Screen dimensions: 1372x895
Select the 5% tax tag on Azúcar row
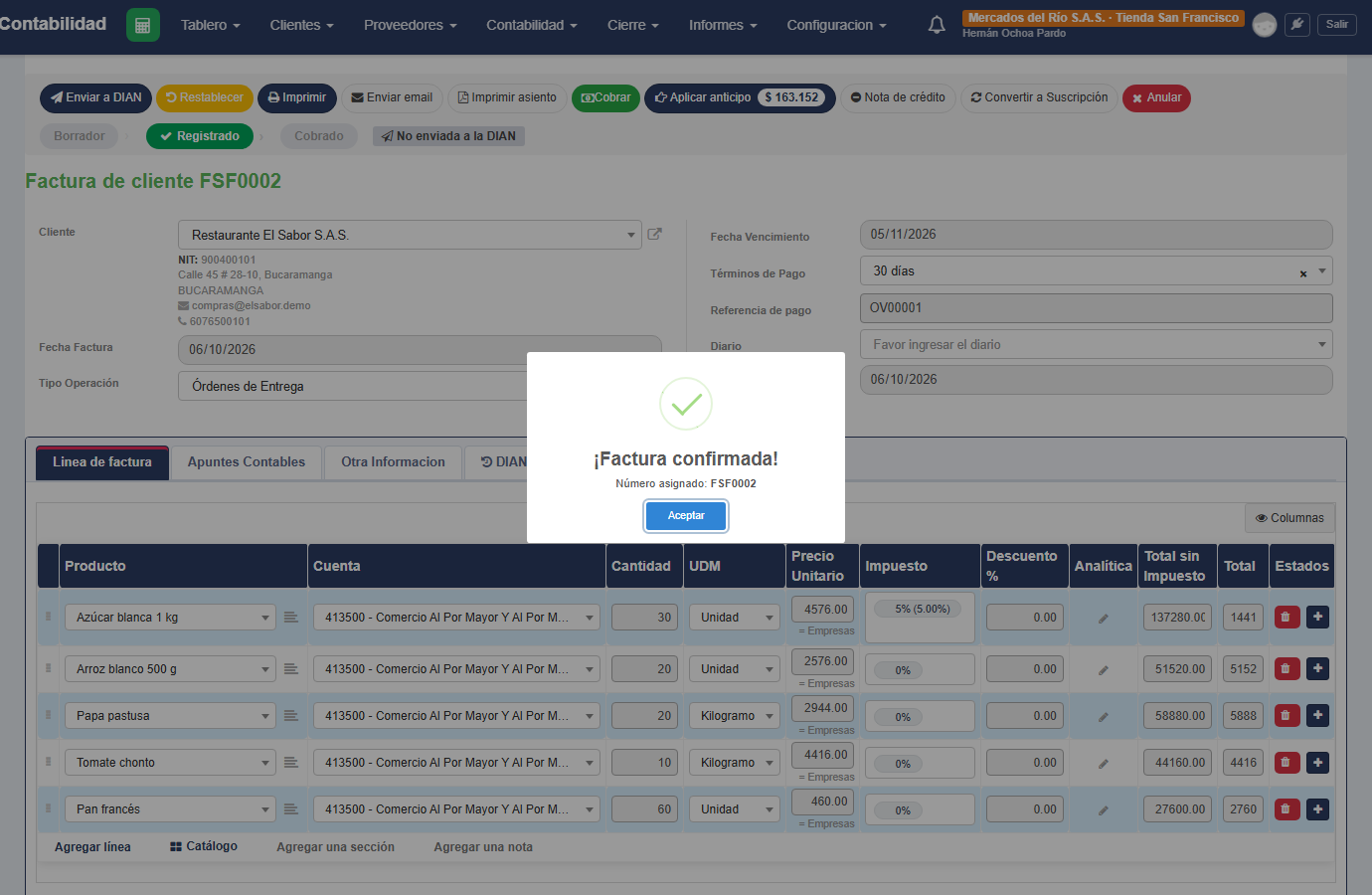click(x=917, y=609)
